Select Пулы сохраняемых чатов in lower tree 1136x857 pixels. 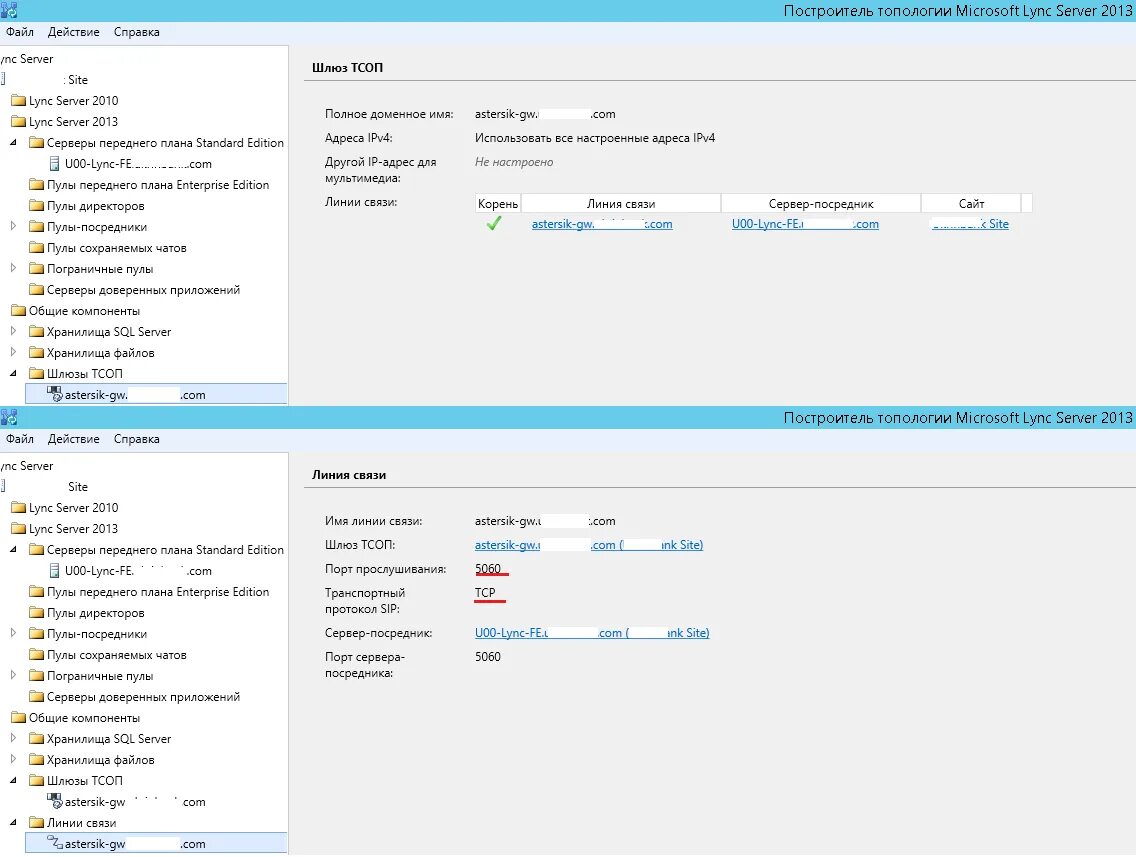(x=117, y=655)
